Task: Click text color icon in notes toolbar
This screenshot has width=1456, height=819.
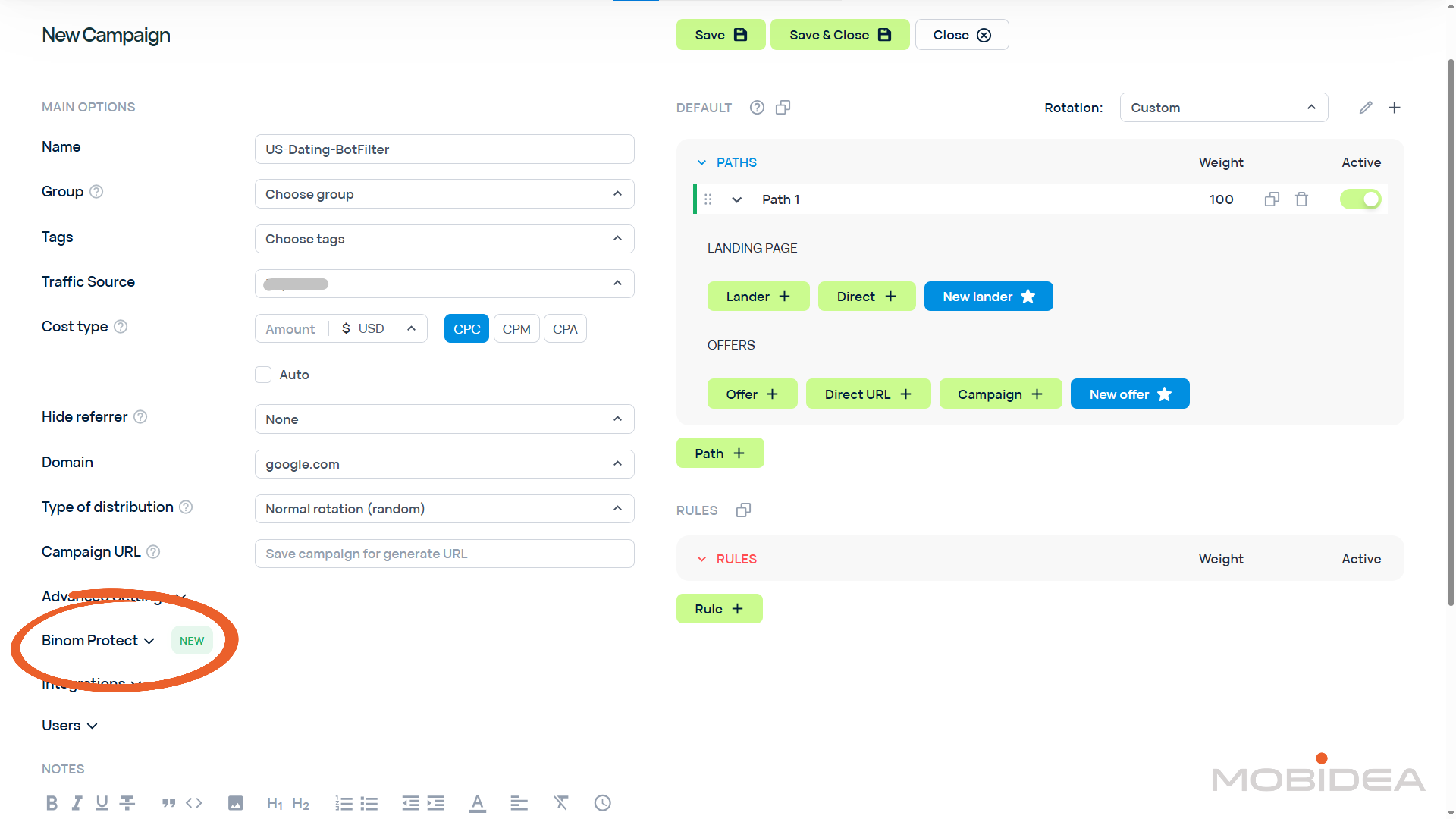Action: pyautogui.click(x=477, y=803)
